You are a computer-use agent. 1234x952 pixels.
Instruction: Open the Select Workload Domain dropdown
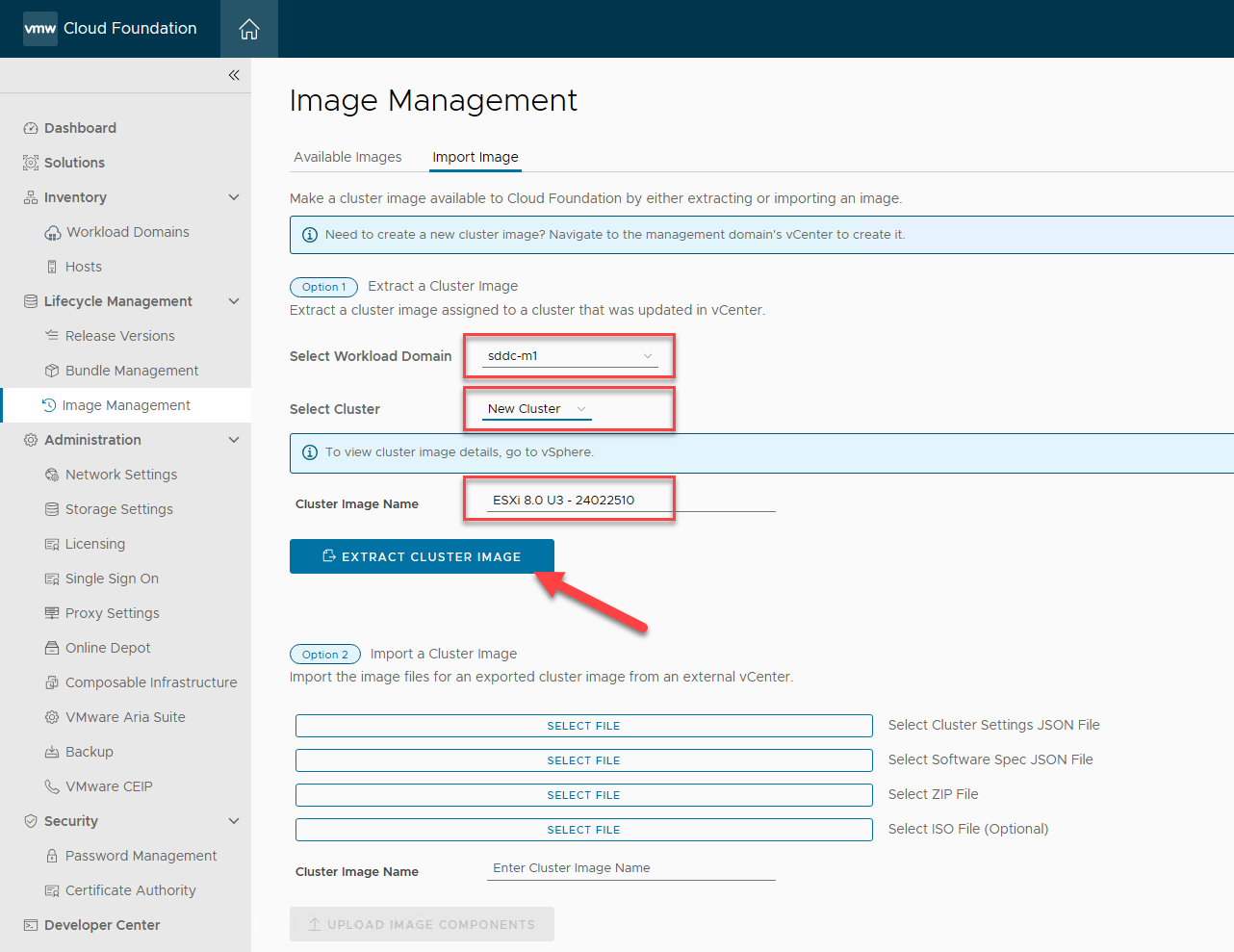click(x=569, y=356)
